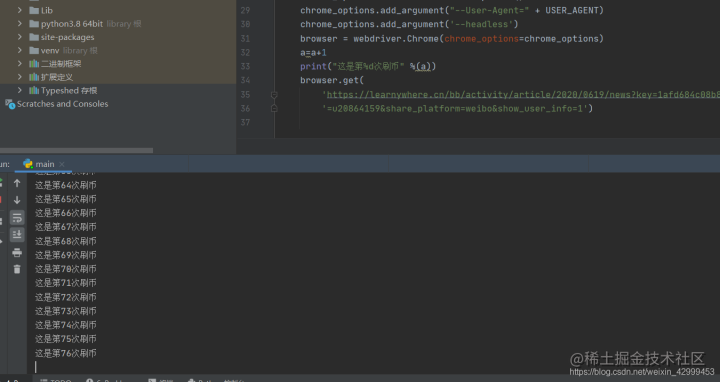Screen dimensions: 720x382
Task: Click the down arrow in Run console
Action: pyautogui.click(x=17, y=200)
